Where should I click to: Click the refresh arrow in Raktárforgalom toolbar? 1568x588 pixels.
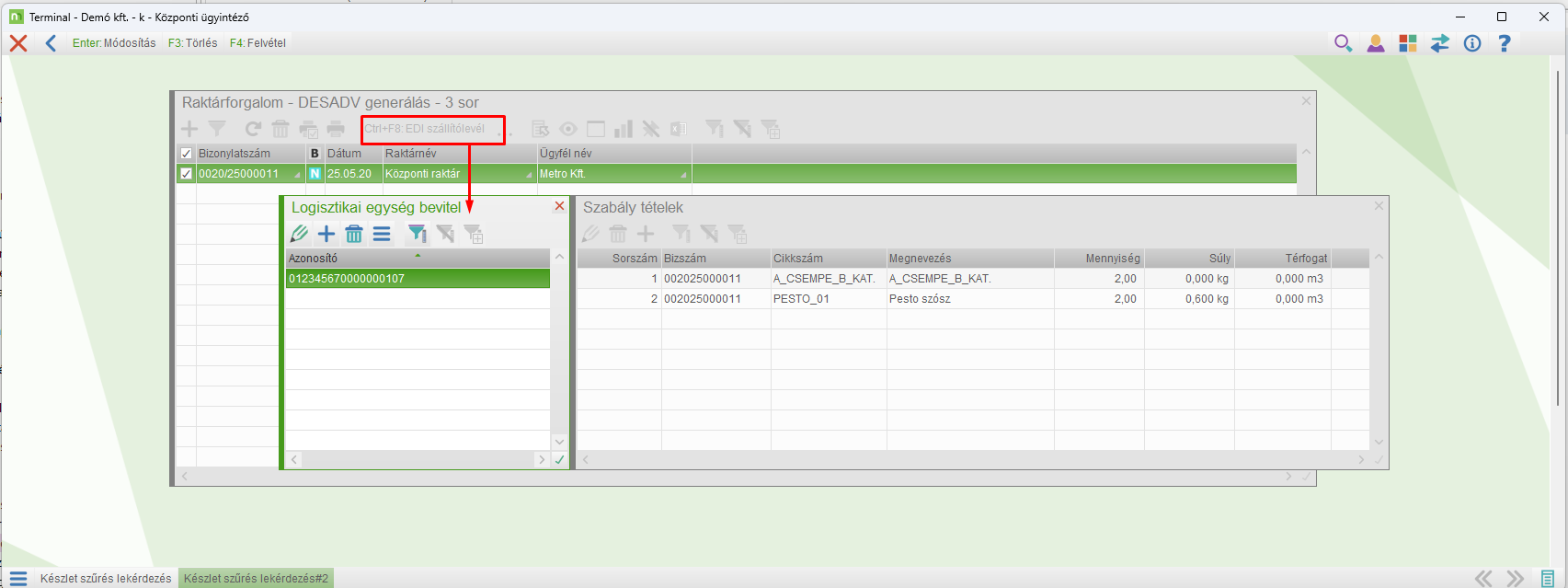pos(253,129)
